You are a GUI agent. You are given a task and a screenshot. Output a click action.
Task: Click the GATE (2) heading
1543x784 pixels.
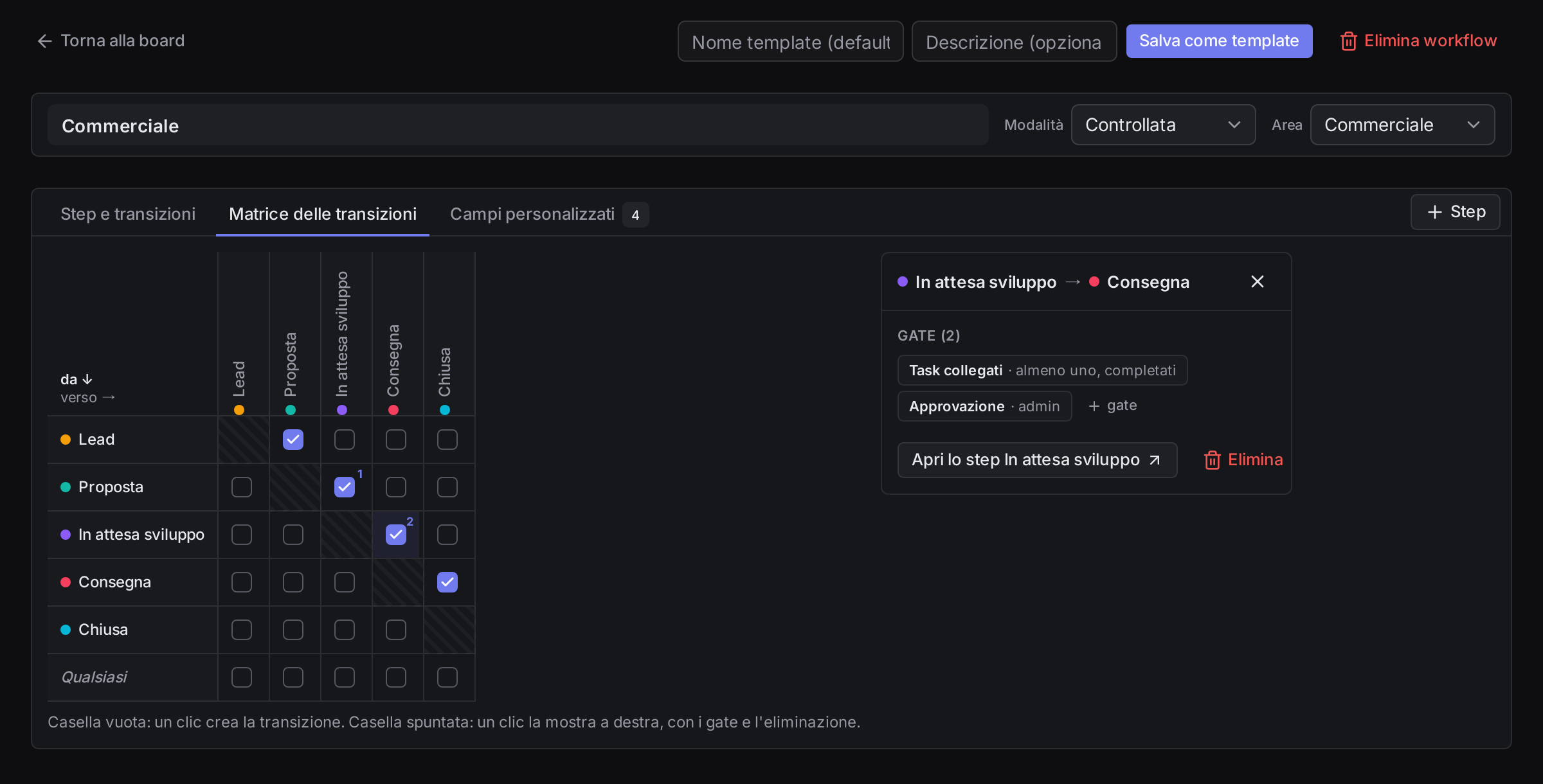(928, 335)
